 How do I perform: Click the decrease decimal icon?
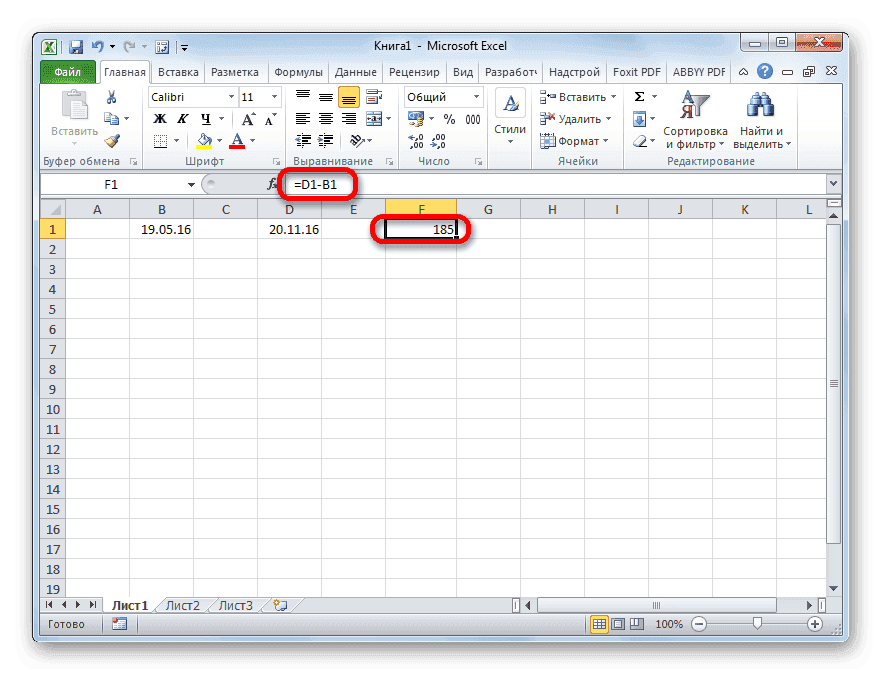click(440, 139)
